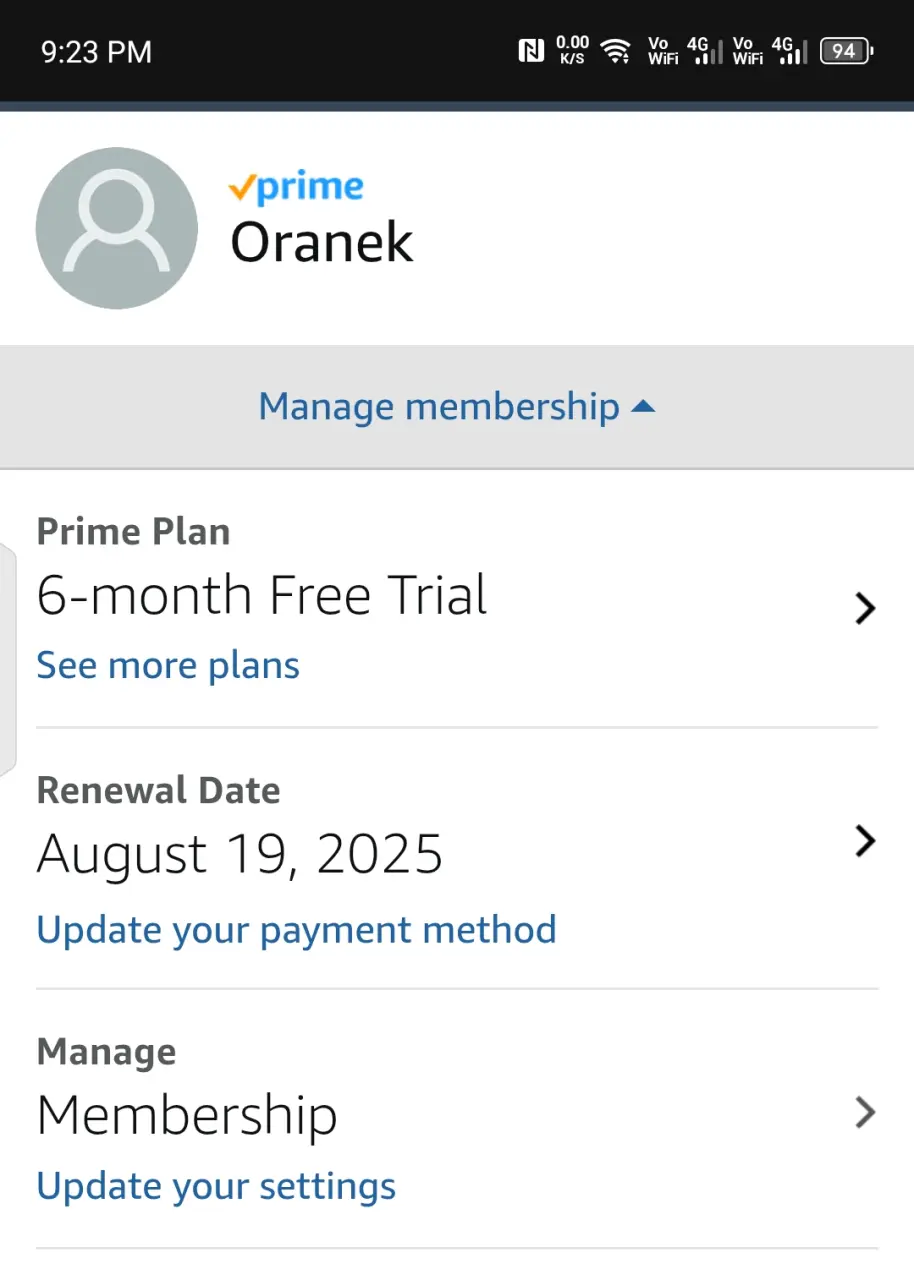Open Renewal Date details chevron
Screen dimensions: 914x1280
coord(865,841)
